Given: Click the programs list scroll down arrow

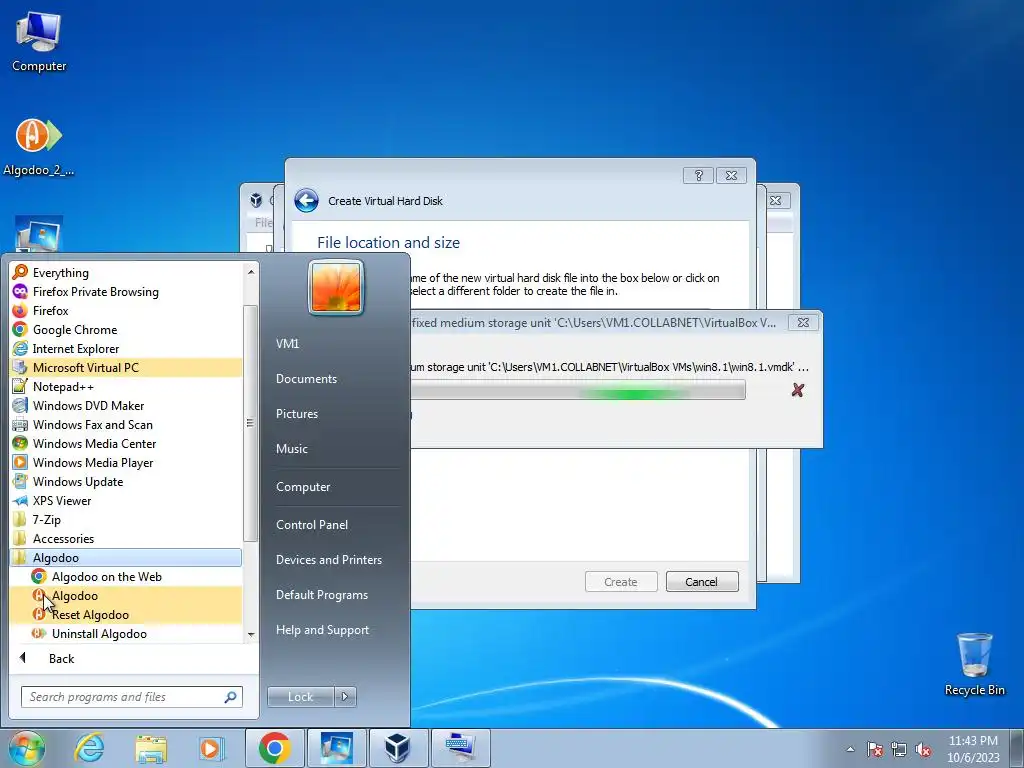Looking at the screenshot, I should (251, 634).
